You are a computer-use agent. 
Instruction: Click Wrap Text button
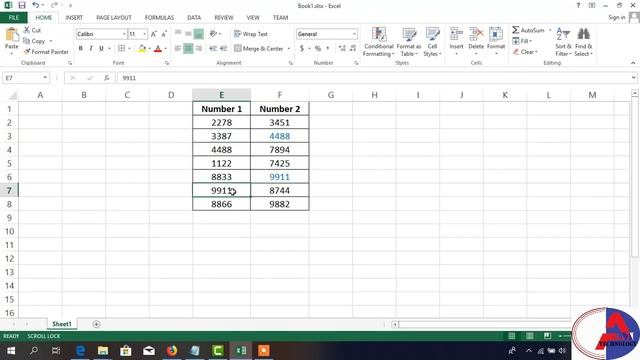click(x=251, y=34)
